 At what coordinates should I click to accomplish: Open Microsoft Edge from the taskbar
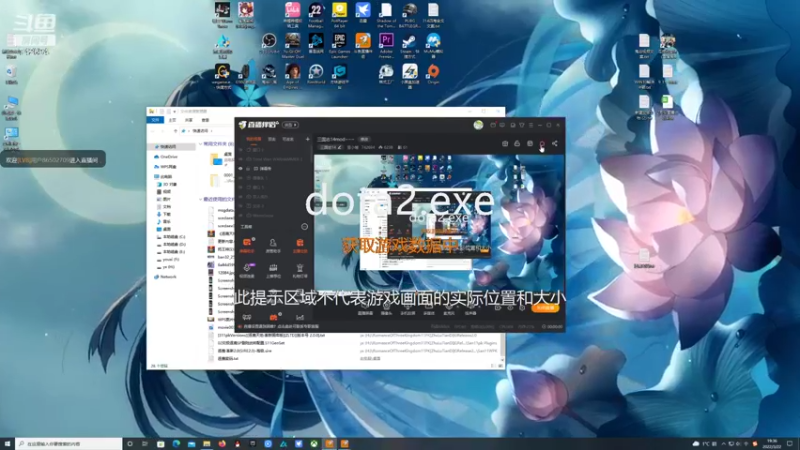[x=176, y=444]
